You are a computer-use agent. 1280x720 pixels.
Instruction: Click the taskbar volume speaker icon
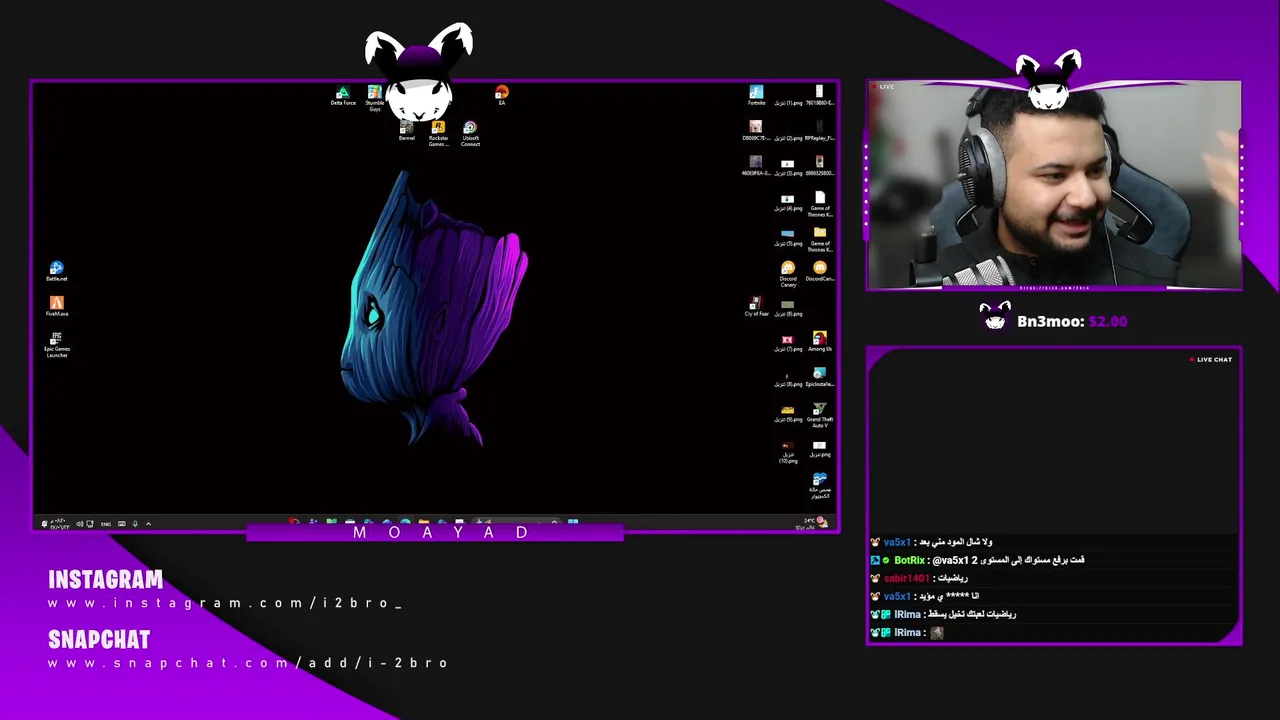click(x=79, y=524)
